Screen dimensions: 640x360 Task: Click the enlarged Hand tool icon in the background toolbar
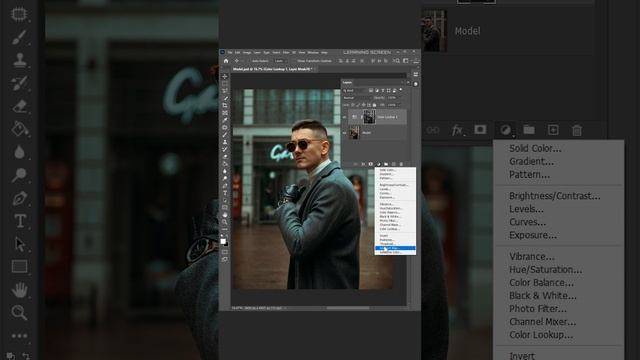(19, 290)
